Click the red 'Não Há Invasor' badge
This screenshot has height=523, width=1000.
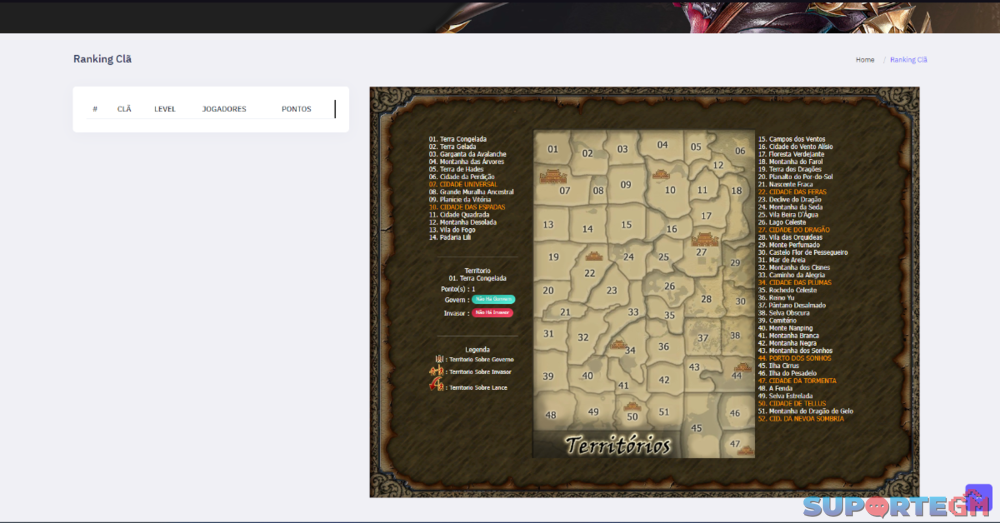(x=492, y=313)
